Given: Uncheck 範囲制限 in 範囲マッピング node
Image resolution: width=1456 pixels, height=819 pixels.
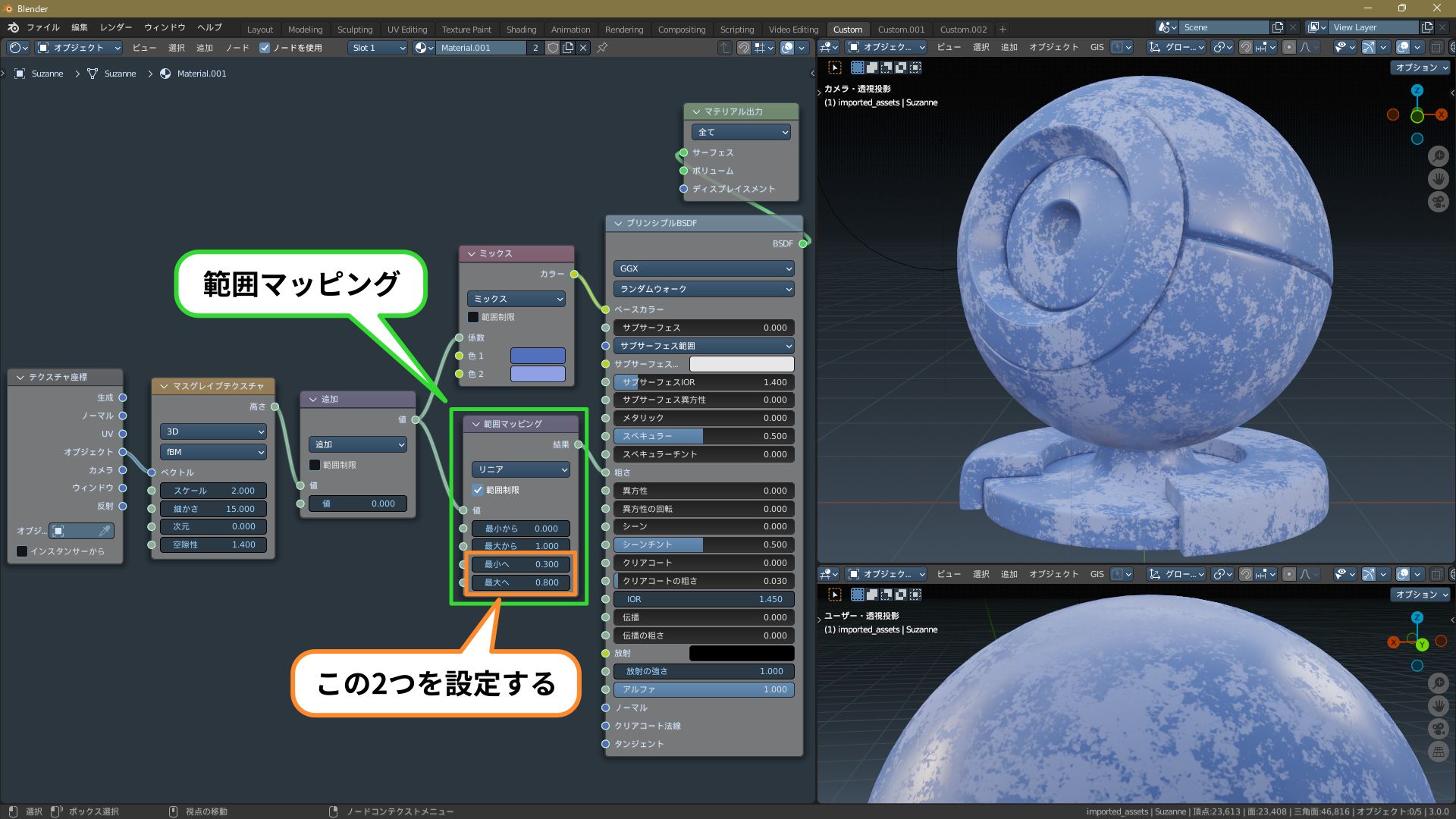Looking at the screenshot, I should pos(478,490).
